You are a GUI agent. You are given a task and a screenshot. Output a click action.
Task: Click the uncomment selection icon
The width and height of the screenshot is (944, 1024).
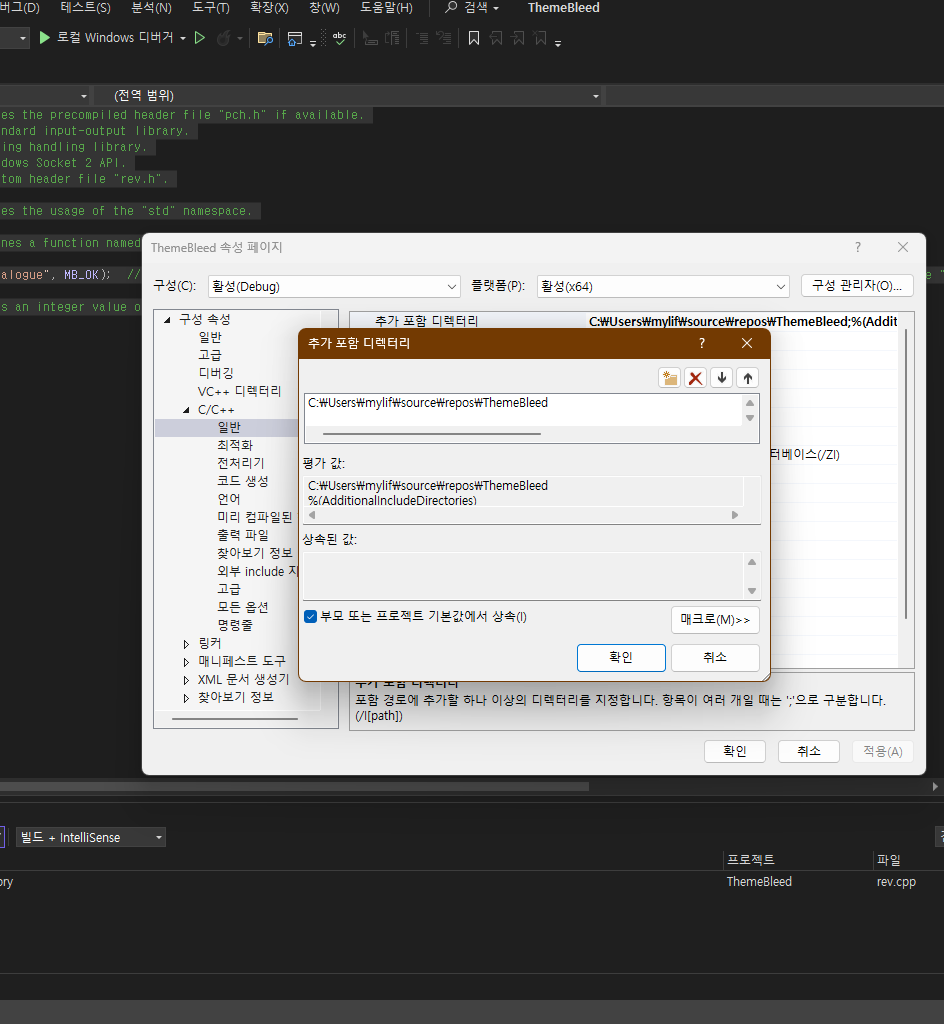pos(444,39)
